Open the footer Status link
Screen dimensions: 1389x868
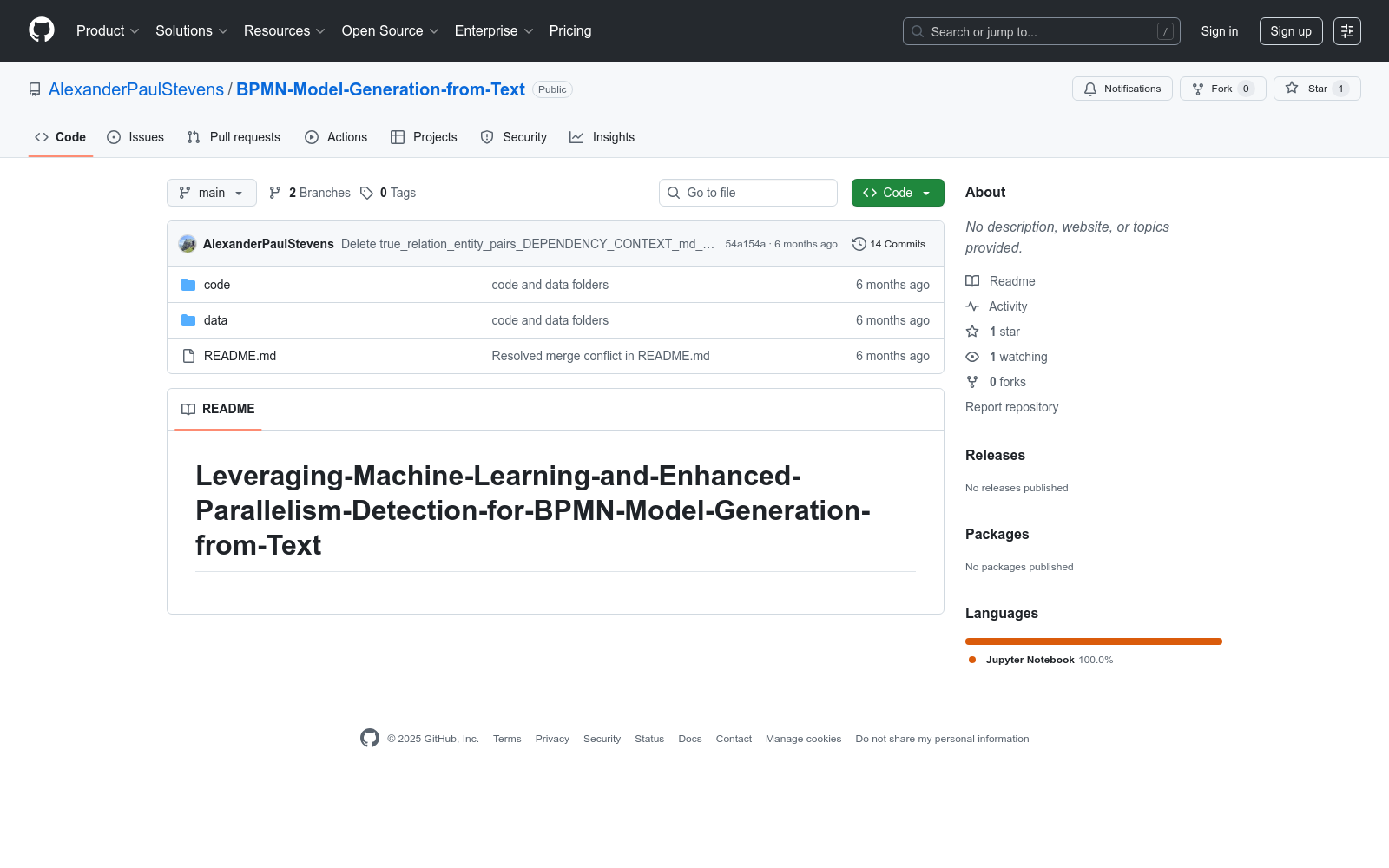(649, 739)
